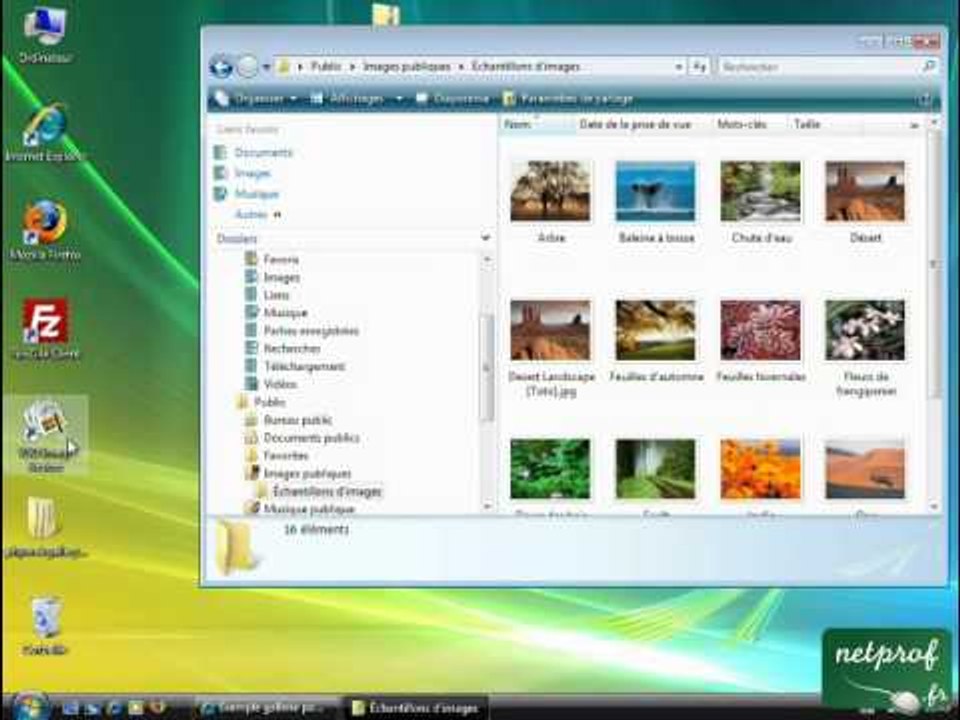Click into the Rechercher search field
Image resolution: width=960 pixels, height=720 pixels.
click(818, 67)
